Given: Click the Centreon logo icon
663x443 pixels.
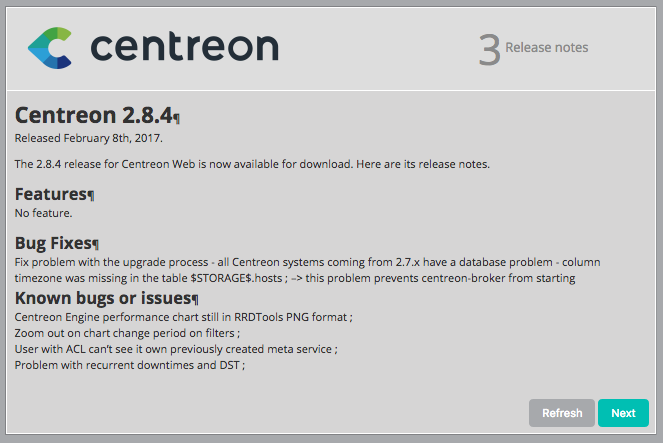Looking at the screenshot, I should (51, 48).
